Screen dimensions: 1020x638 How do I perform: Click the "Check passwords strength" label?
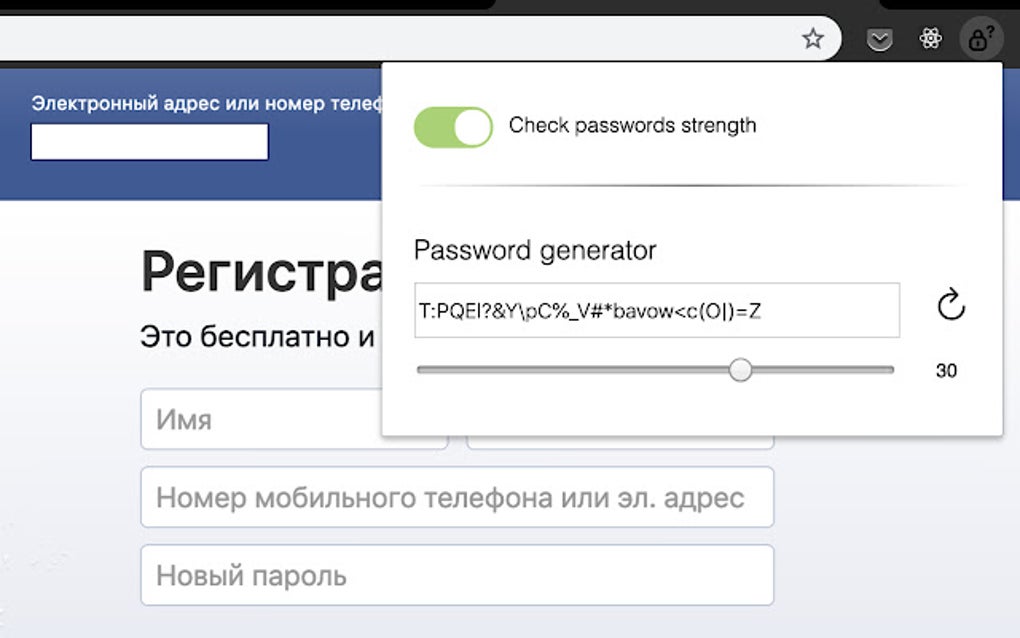point(632,126)
